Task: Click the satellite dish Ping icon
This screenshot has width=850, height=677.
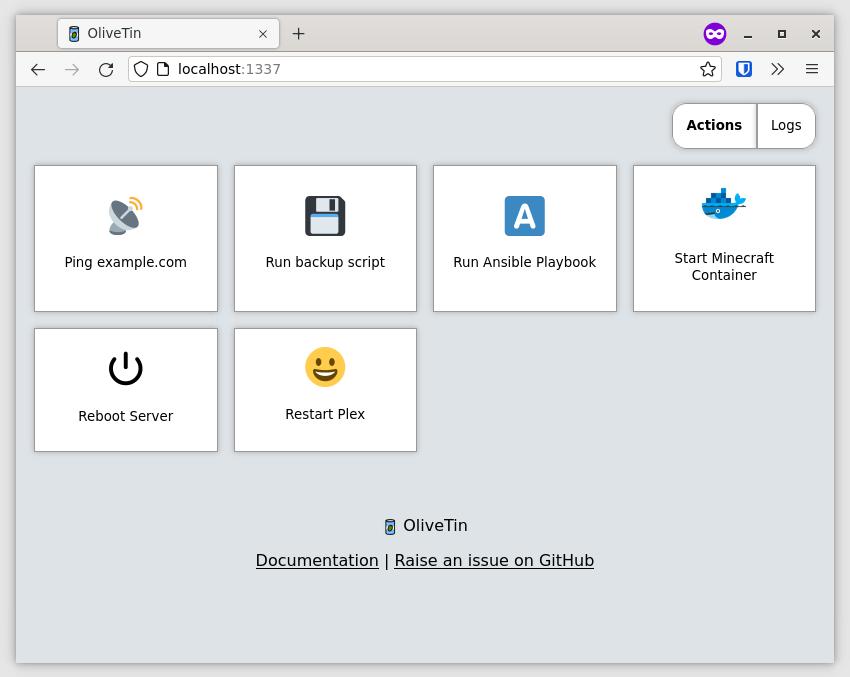Action: (126, 216)
